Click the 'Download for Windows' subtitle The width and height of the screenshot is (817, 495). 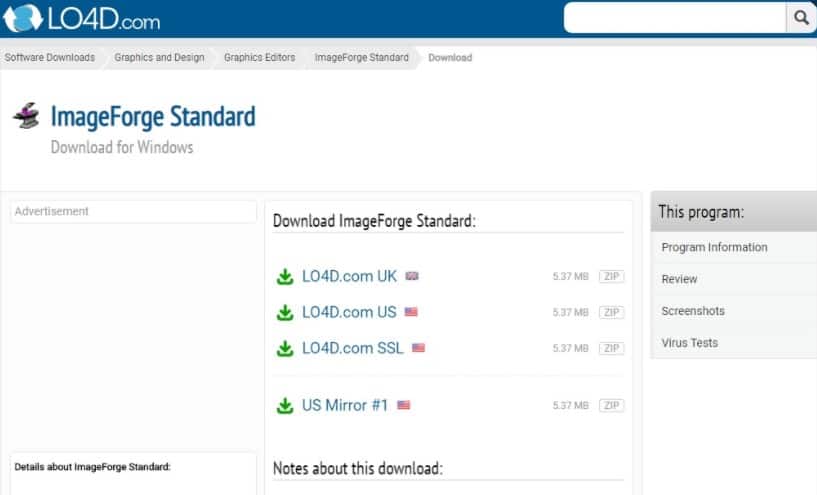click(122, 147)
